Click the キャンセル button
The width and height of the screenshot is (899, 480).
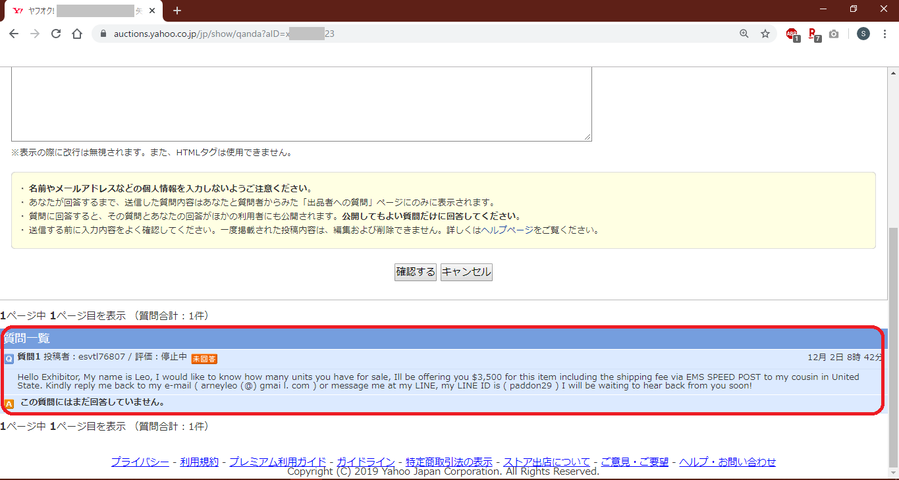[x=466, y=272]
